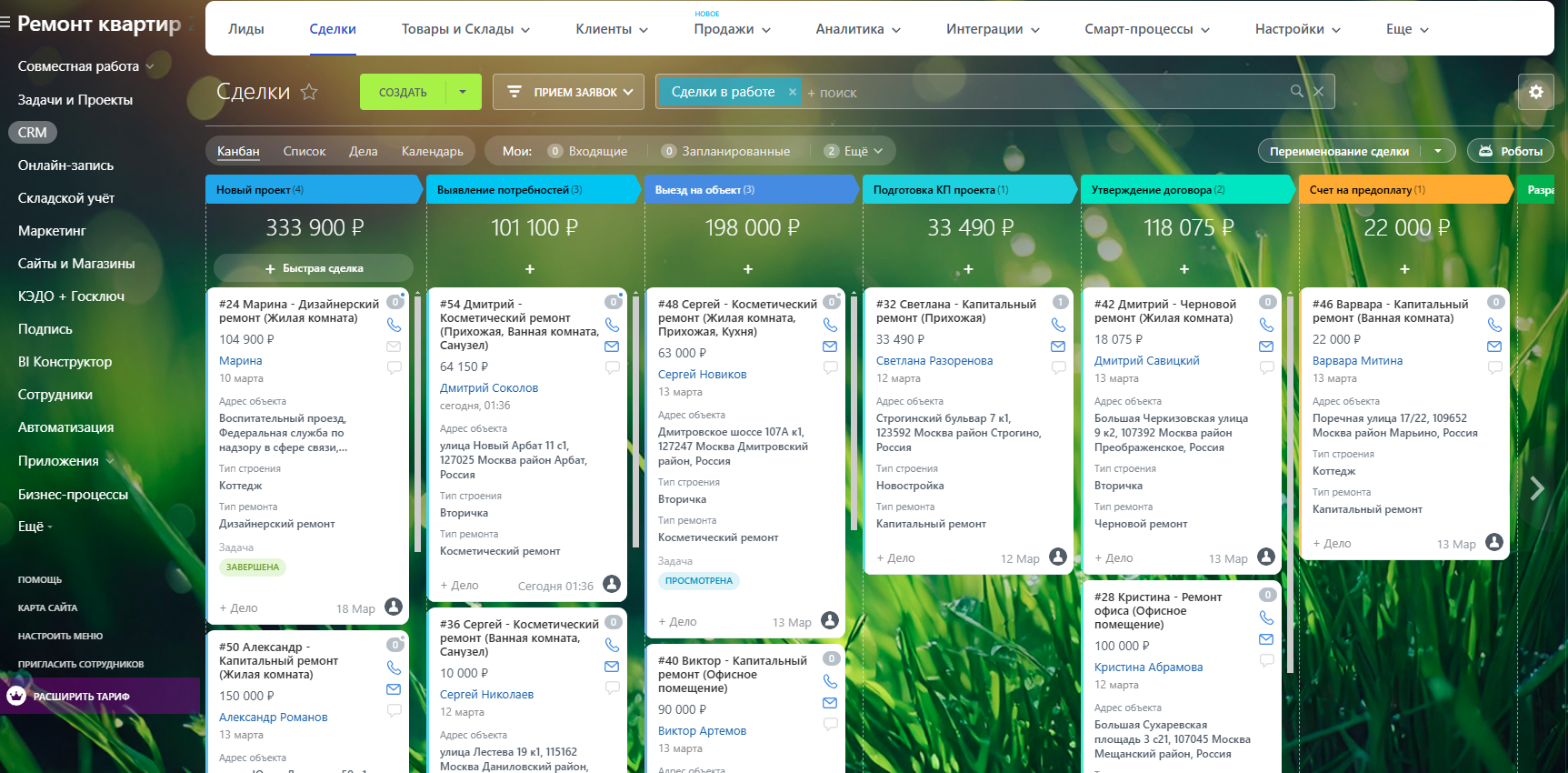
Task: Open contact link Светлана Разоренова
Action: coord(934,360)
